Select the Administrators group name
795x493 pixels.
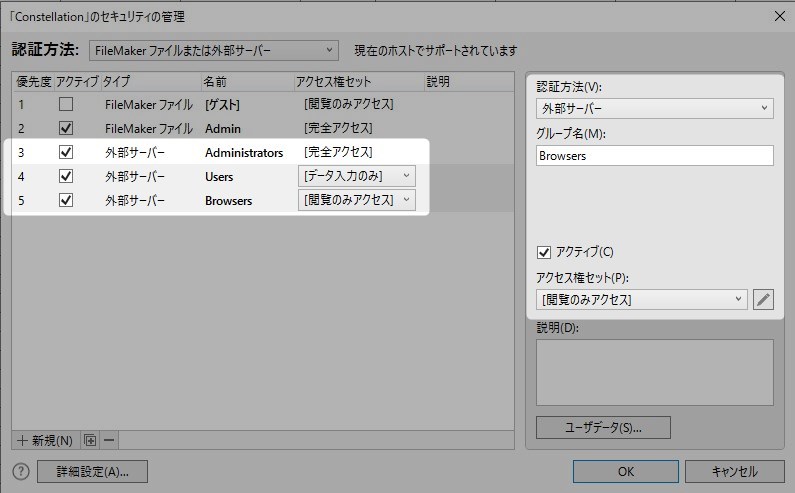[244, 153]
